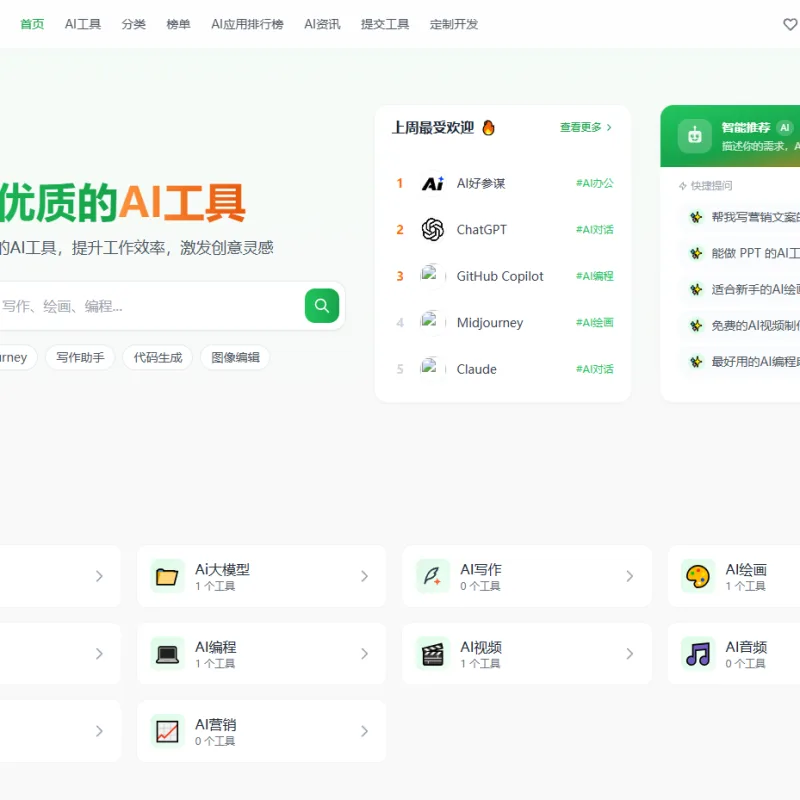The image size is (800, 800).
Task: Click the AI写作 pen icon
Action: click(433, 576)
